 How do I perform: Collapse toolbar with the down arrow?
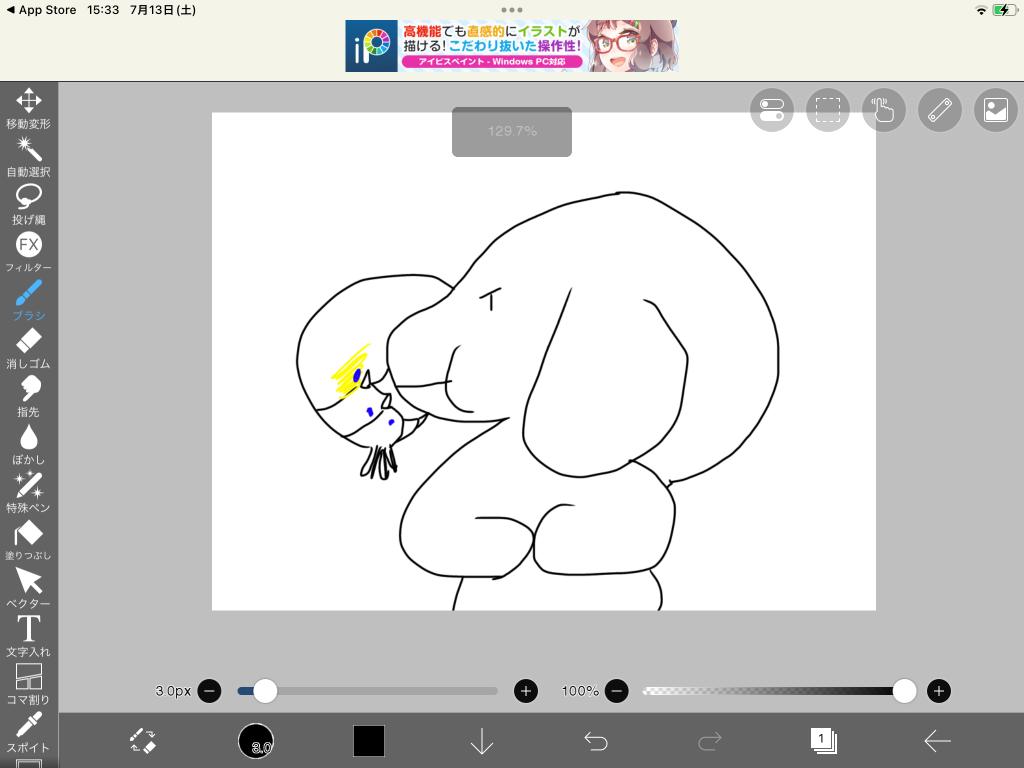(482, 741)
